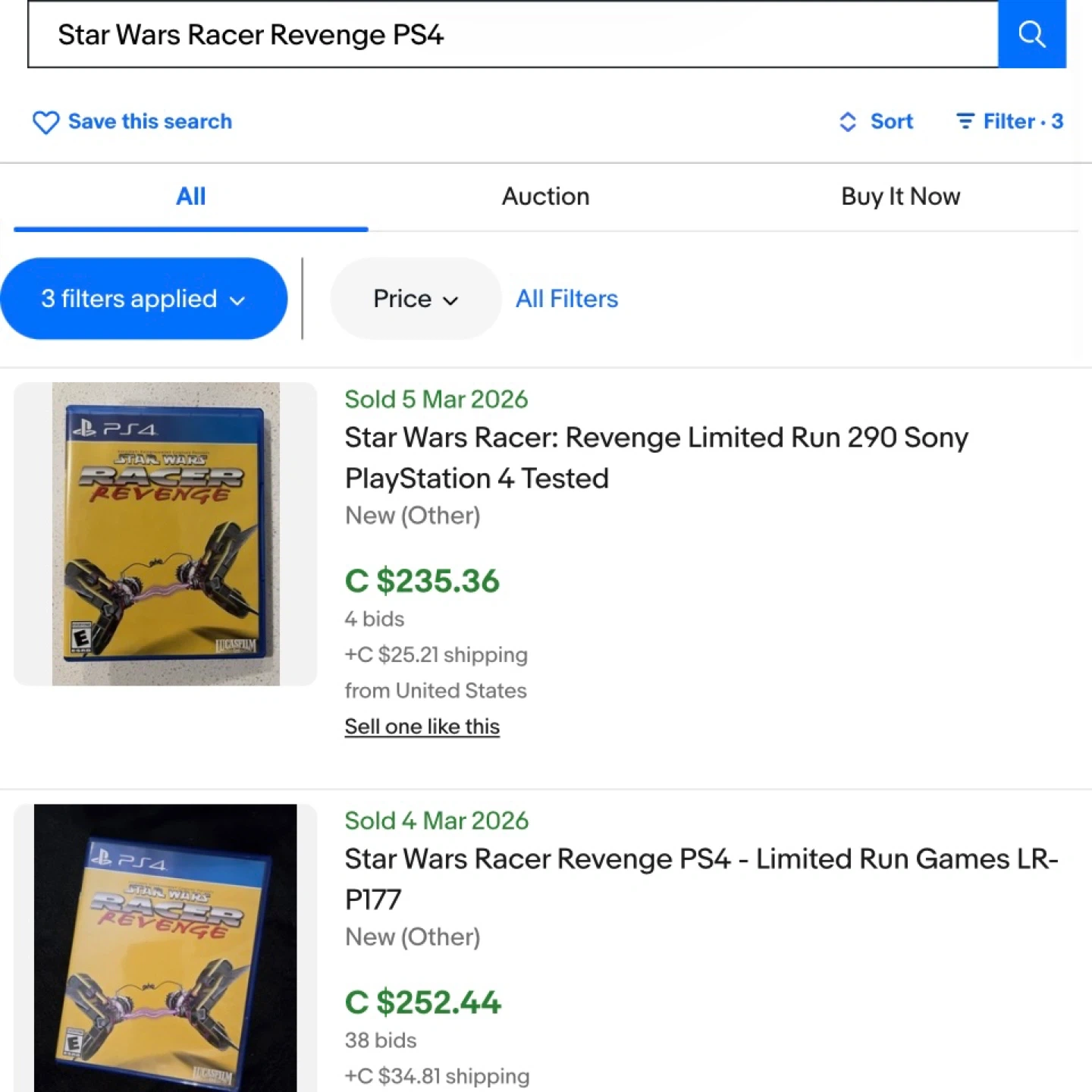Click the search field with Star Wars query
Viewport: 1092px width, 1092px height.
point(513,35)
